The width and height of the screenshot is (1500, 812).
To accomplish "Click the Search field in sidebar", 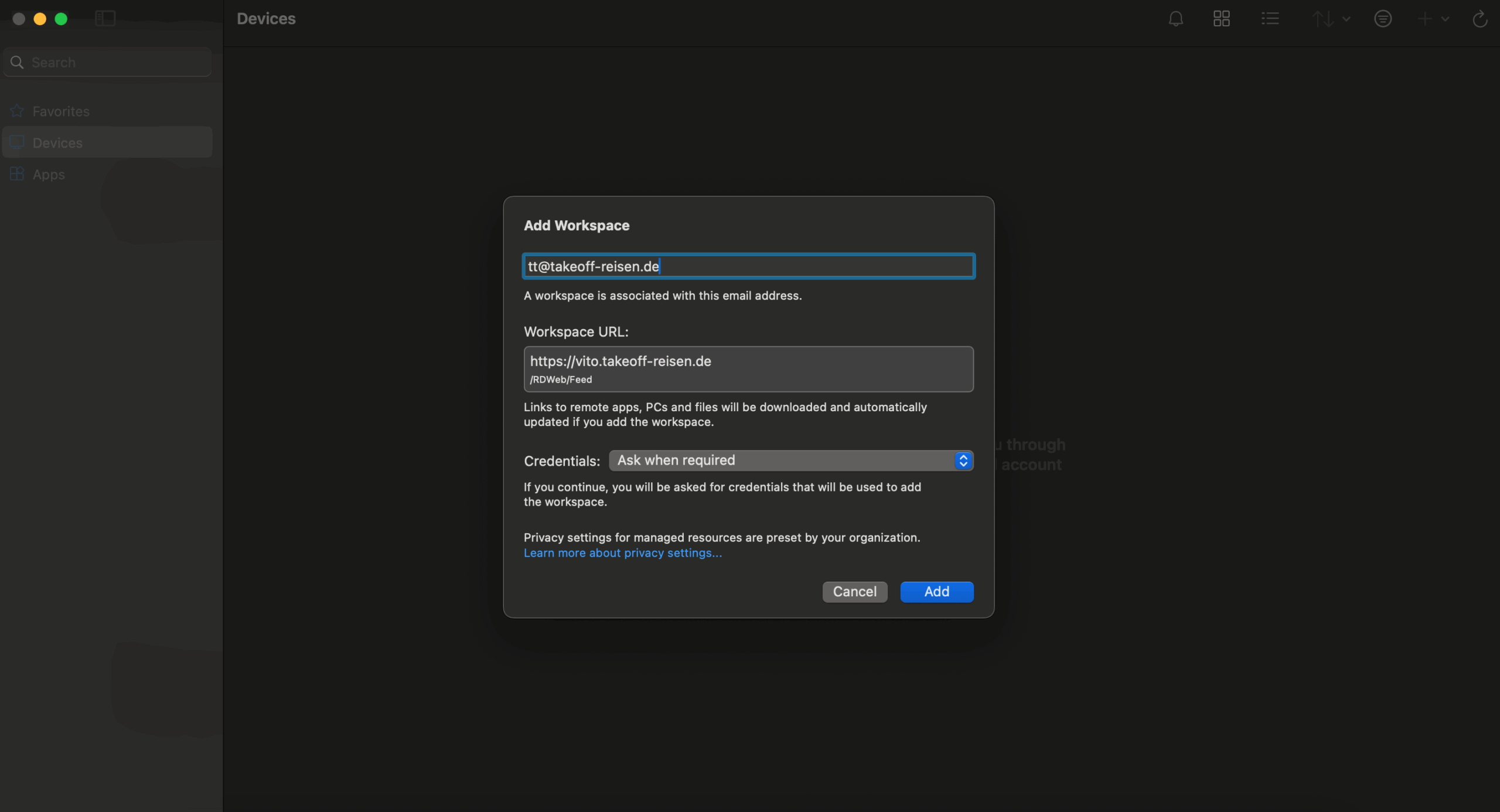I will tap(117, 62).
